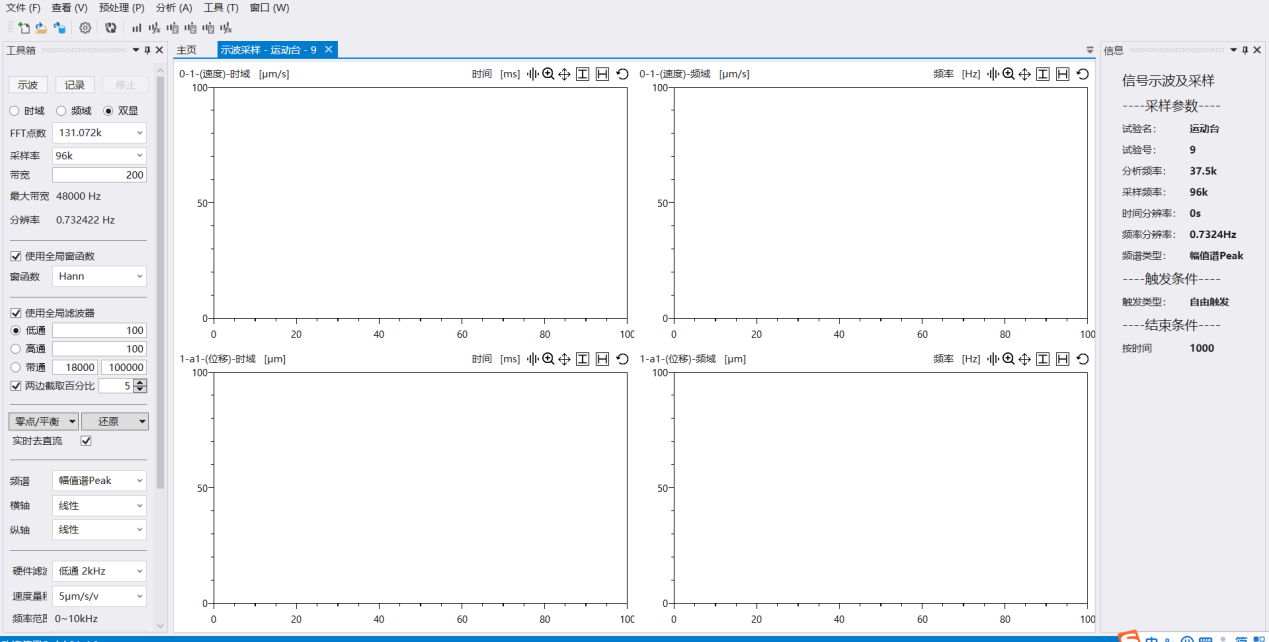This screenshot has width=1269, height=642.
Task: Expand the 窗函数 Hann dropdown
Action: pyautogui.click(x=99, y=276)
